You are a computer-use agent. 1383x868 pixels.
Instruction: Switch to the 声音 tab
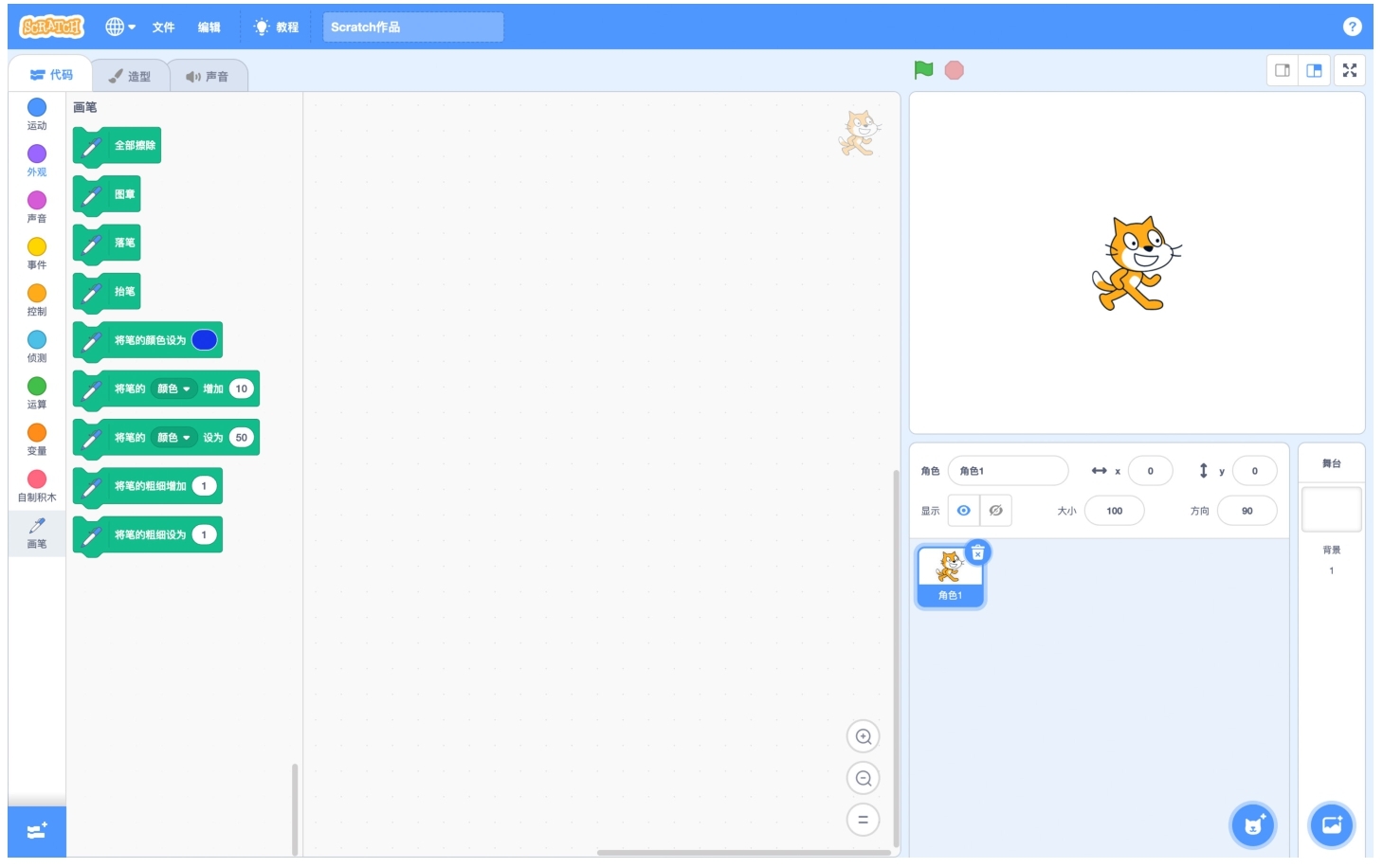tap(208, 76)
